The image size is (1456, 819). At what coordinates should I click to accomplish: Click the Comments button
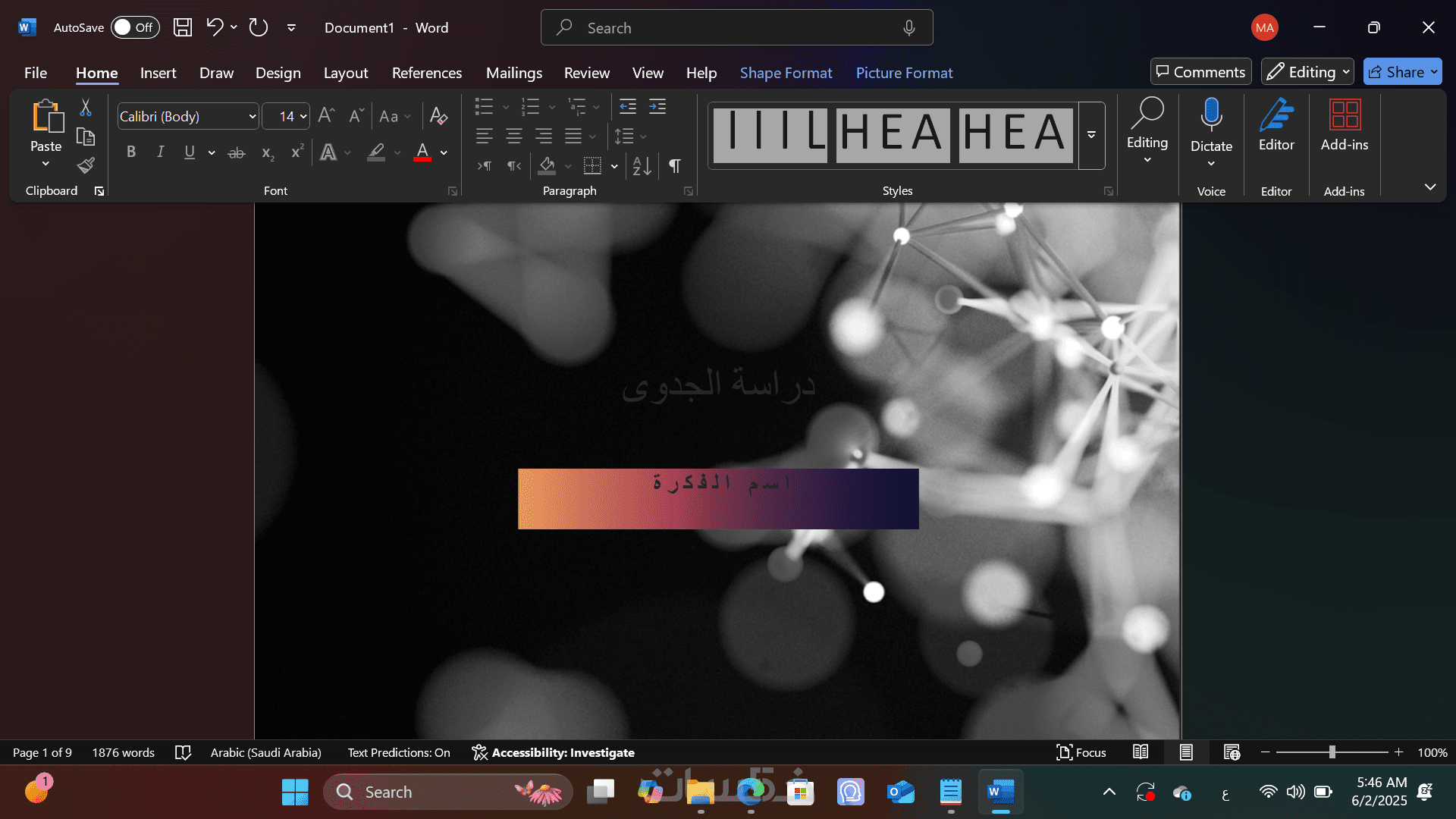1200,72
